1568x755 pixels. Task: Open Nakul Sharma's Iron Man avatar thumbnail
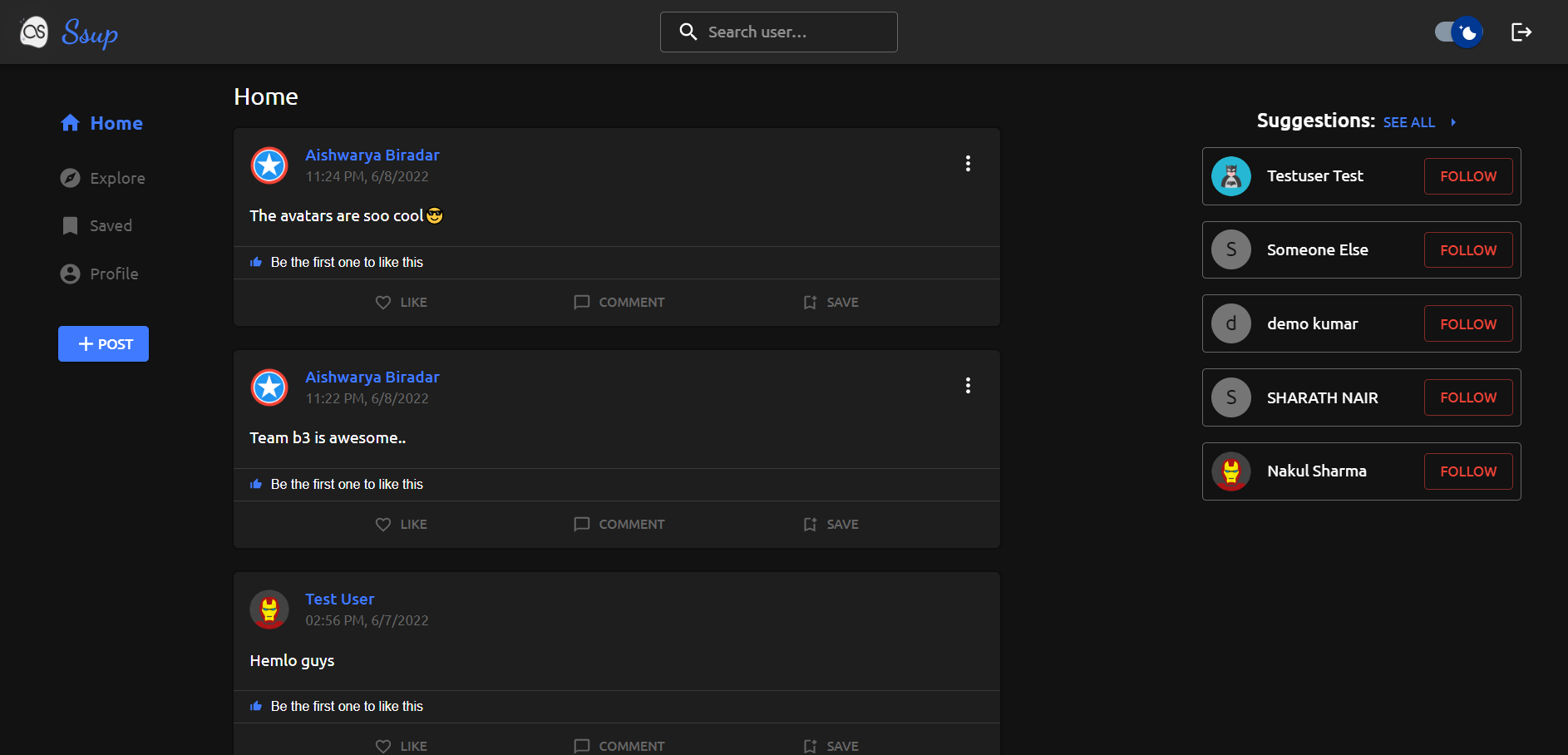coord(1231,471)
